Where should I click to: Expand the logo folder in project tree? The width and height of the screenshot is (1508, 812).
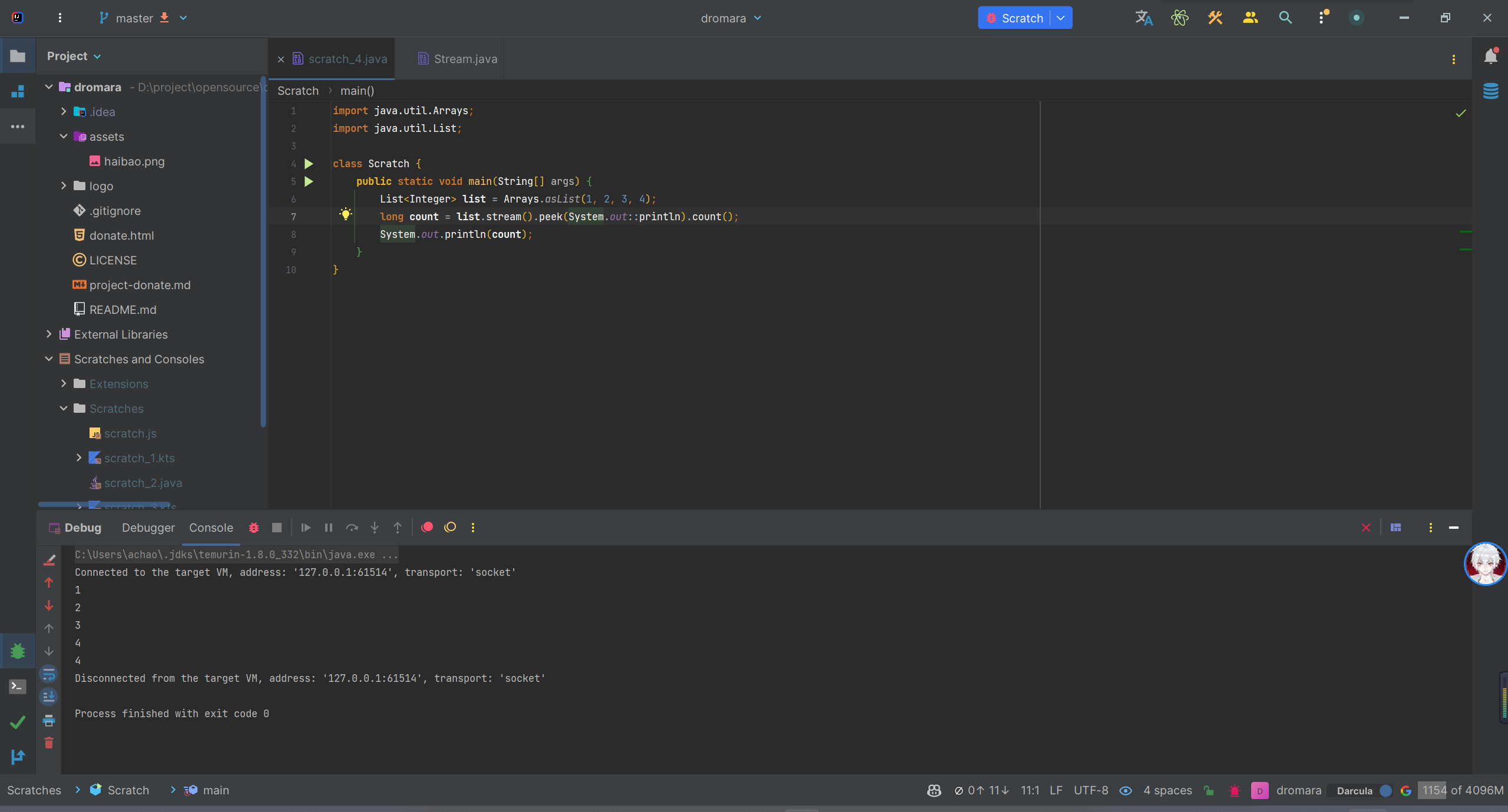coord(64,186)
